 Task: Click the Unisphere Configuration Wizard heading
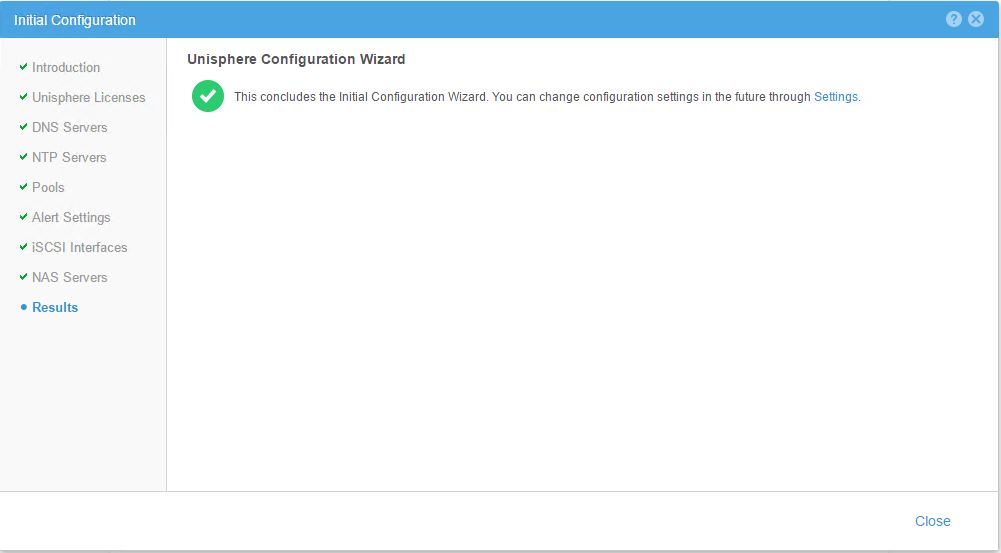pos(296,59)
